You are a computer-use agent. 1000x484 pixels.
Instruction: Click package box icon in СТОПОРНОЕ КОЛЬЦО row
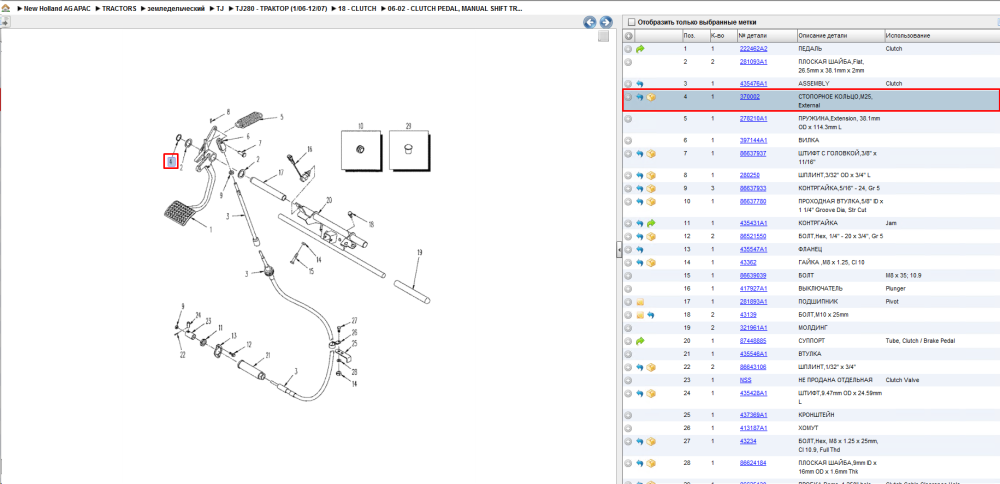(651, 98)
